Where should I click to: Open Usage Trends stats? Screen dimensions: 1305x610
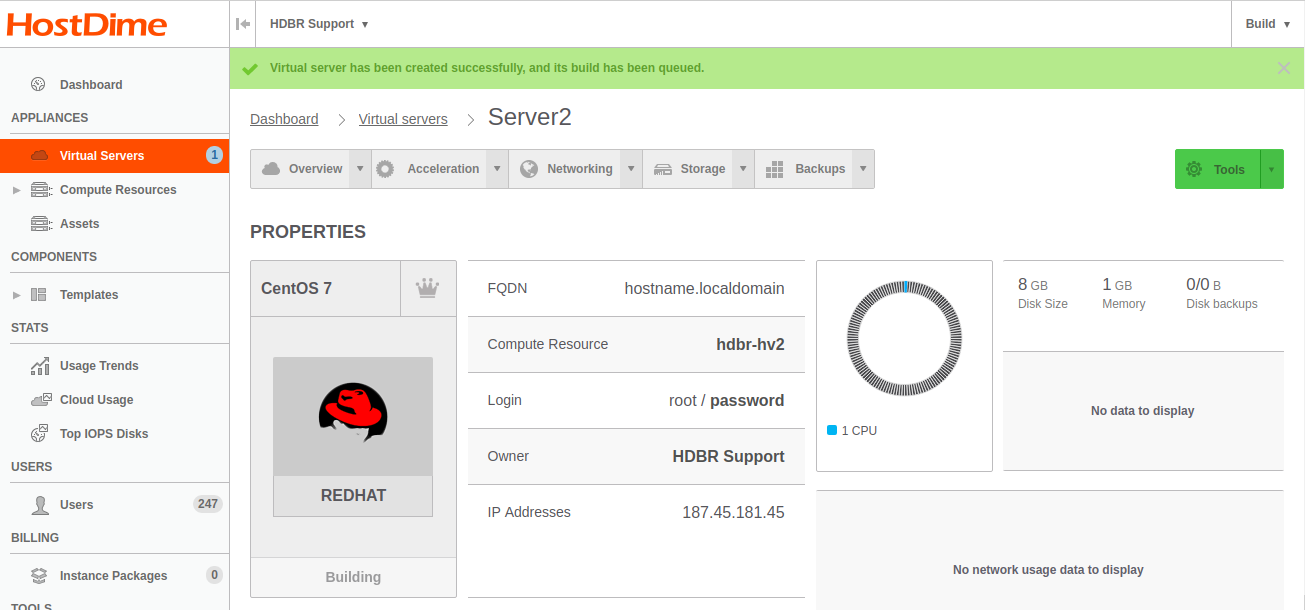[99, 366]
